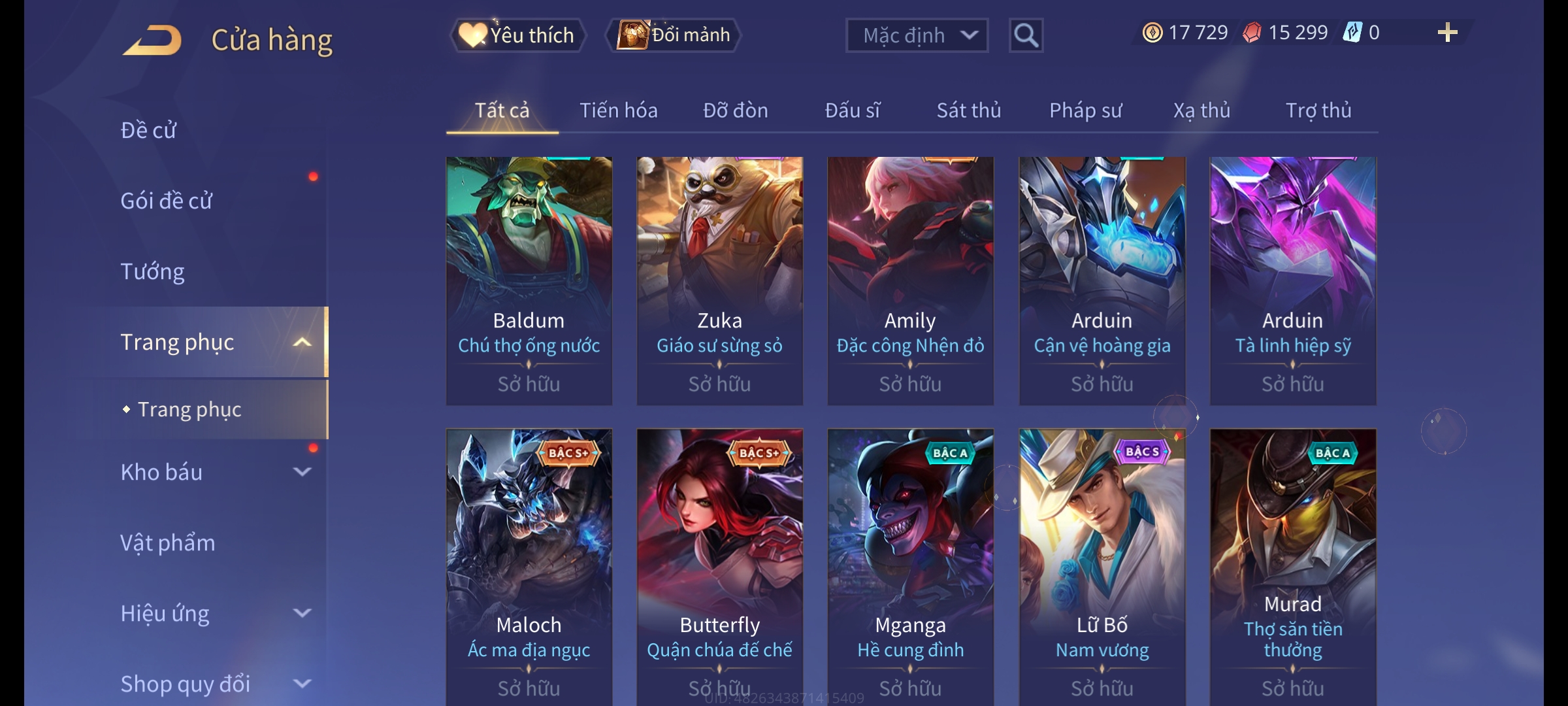
Task: Open the Đổi mảnh chest icon
Action: [x=632, y=35]
